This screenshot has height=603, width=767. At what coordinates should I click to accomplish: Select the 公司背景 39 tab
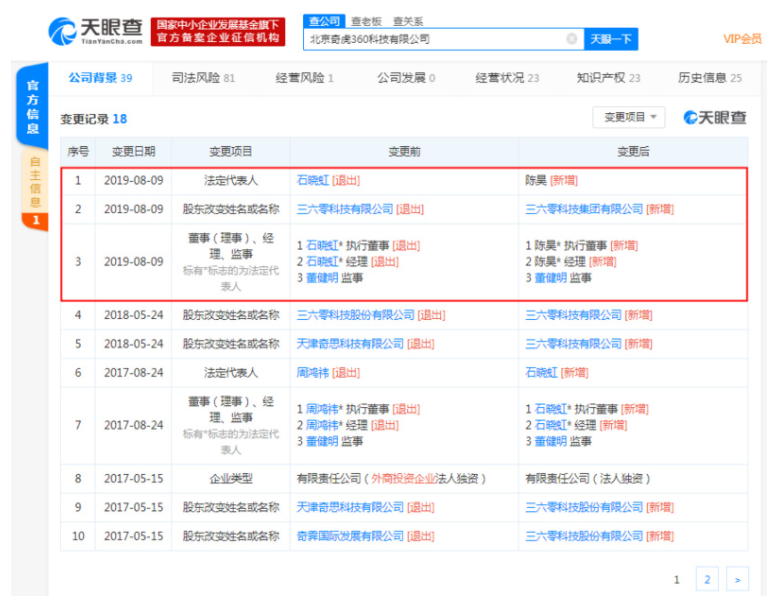click(100, 78)
